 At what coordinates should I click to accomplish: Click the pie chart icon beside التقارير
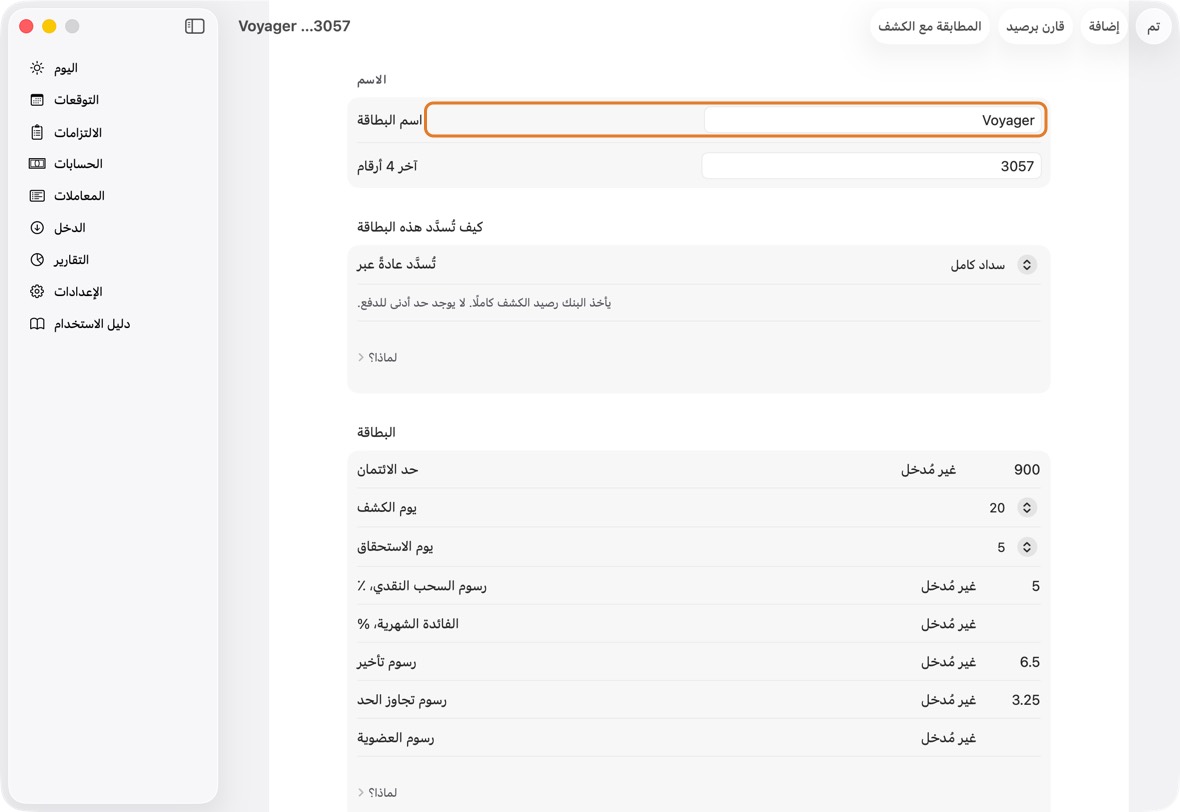tap(37, 260)
